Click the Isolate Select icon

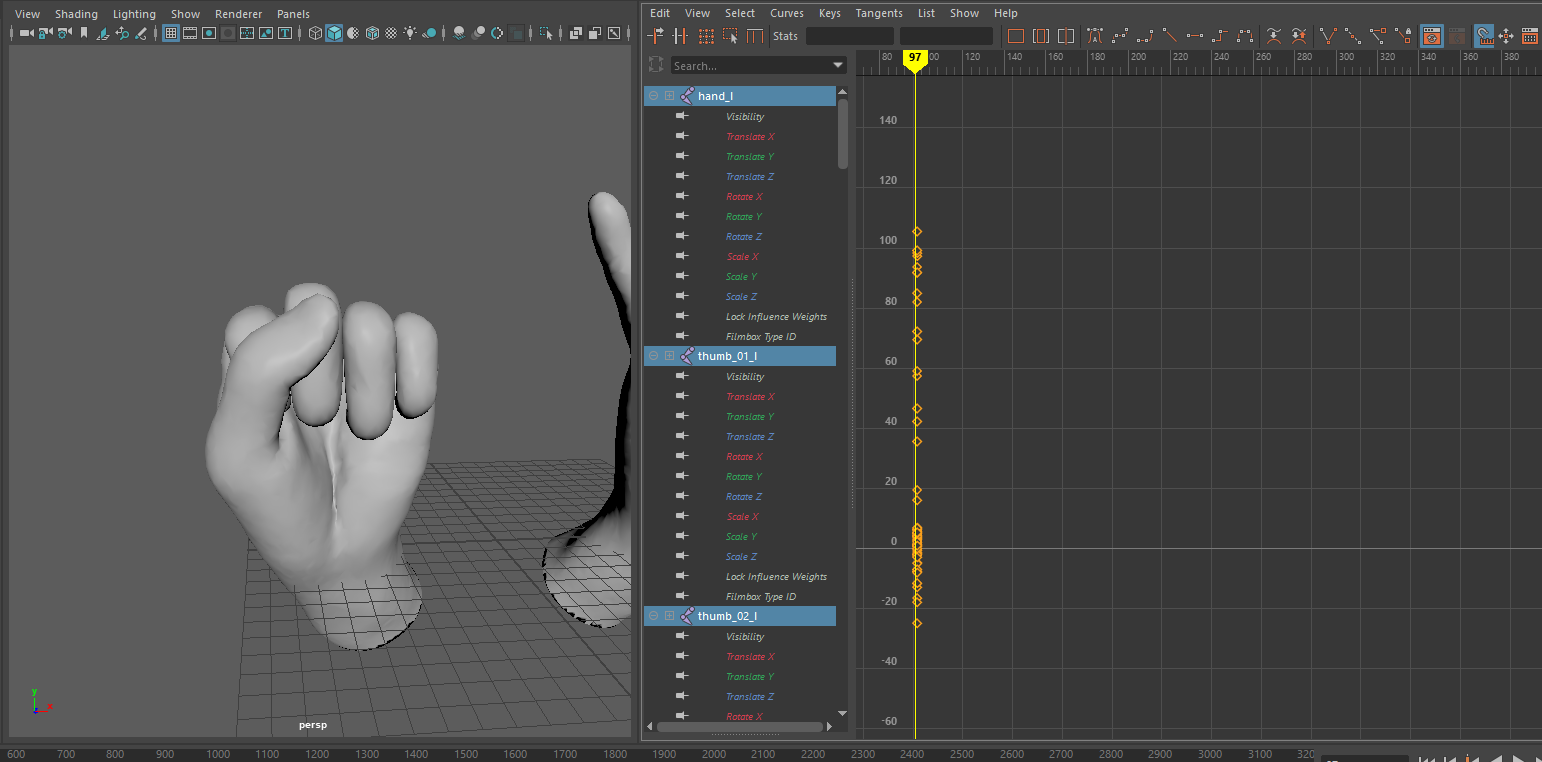tap(546, 33)
